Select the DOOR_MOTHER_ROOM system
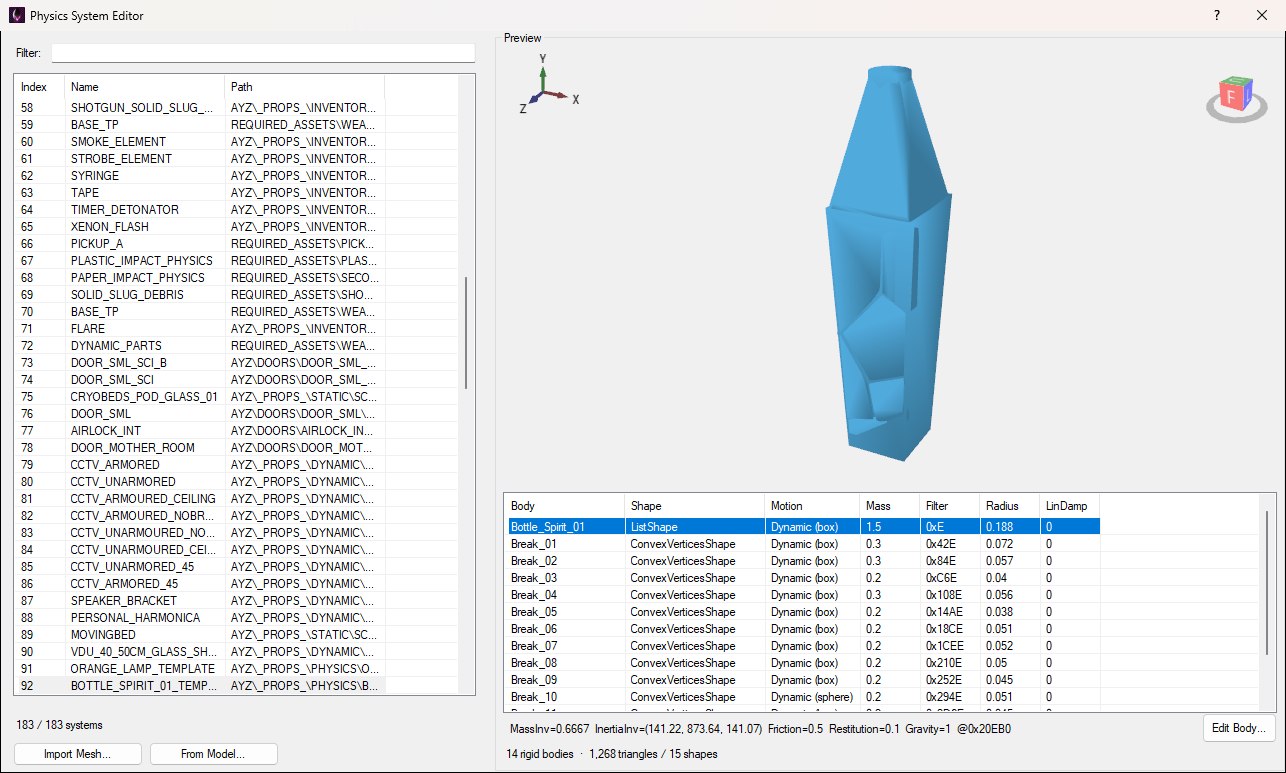The image size is (1286, 773). coord(200,447)
